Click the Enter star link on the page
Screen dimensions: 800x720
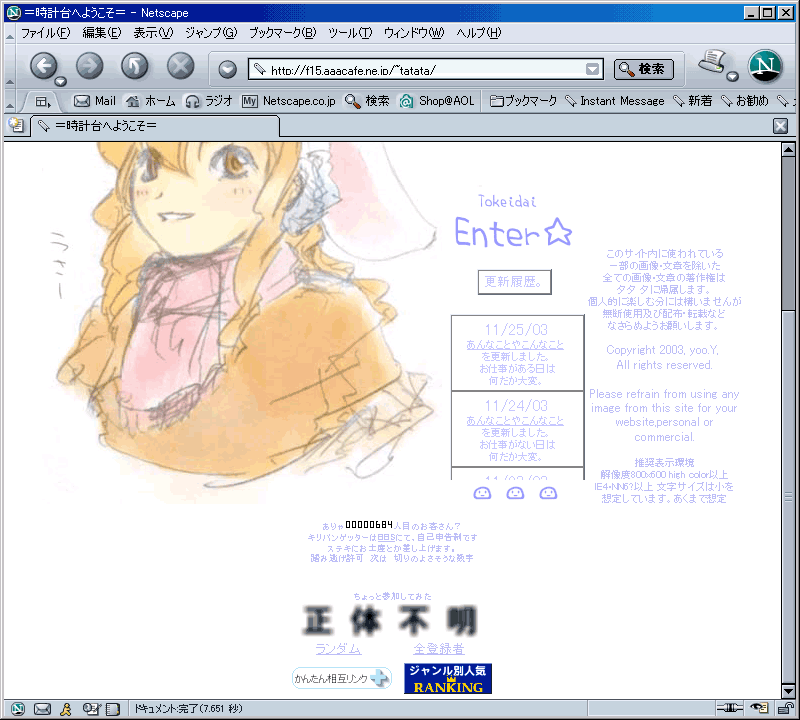[x=513, y=233]
